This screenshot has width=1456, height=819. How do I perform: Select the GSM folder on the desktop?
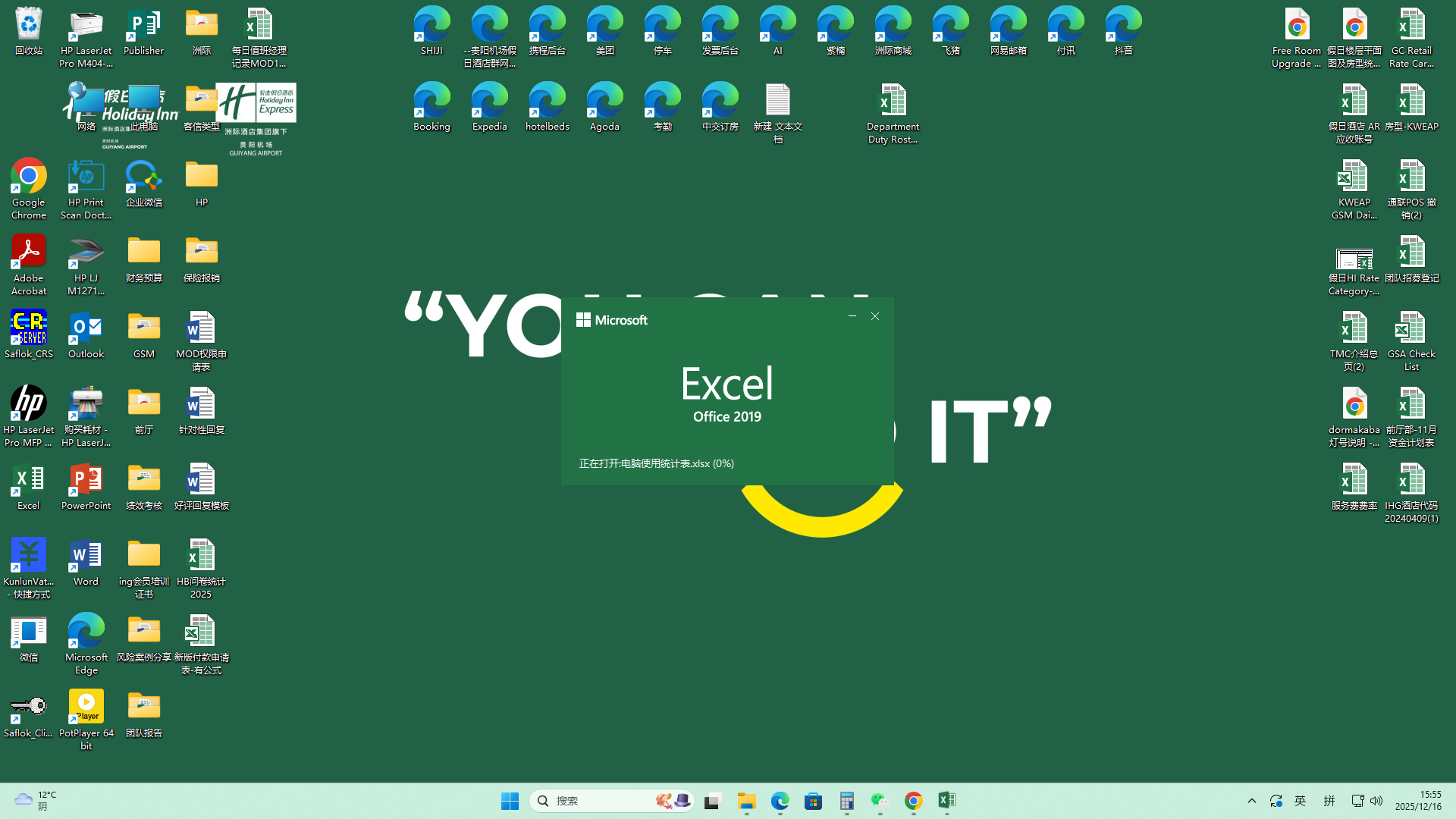point(143,329)
